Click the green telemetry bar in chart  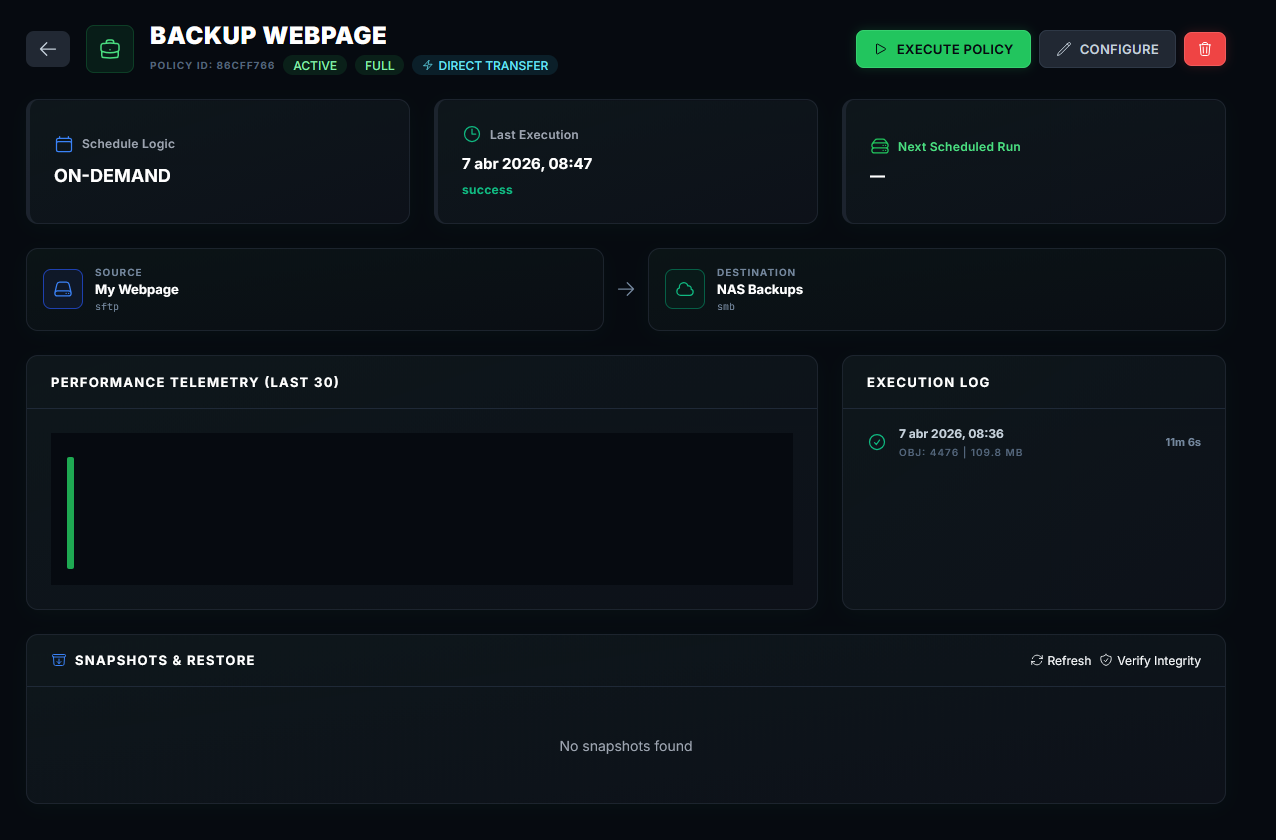tap(70, 513)
